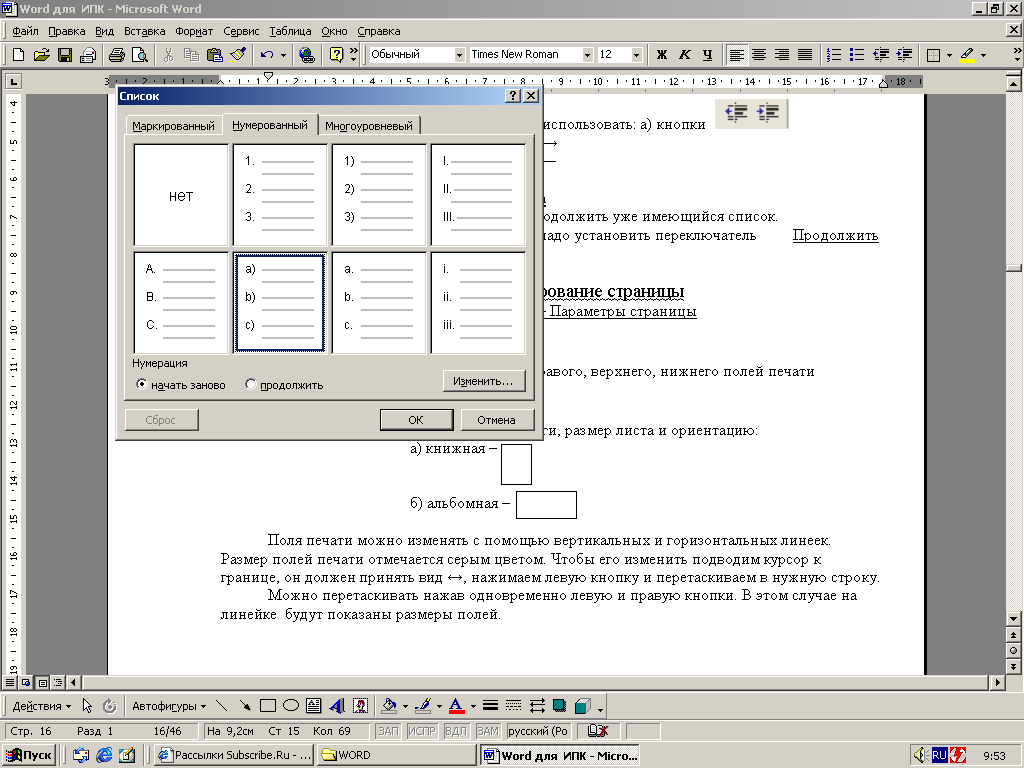Screen dimensions: 1024x768
Task: Click the WORD folder taskbar button
Action: pyautogui.click(x=396, y=755)
